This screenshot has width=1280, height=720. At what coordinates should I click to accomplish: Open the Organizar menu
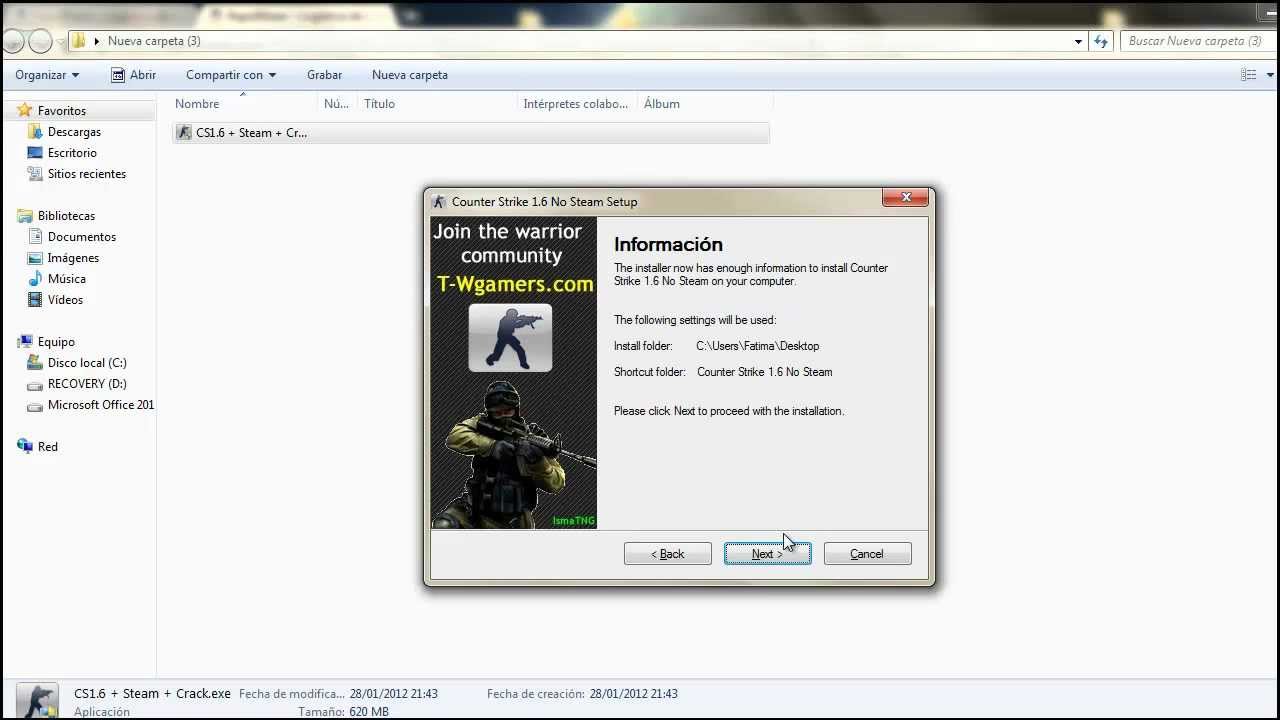pos(47,75)
